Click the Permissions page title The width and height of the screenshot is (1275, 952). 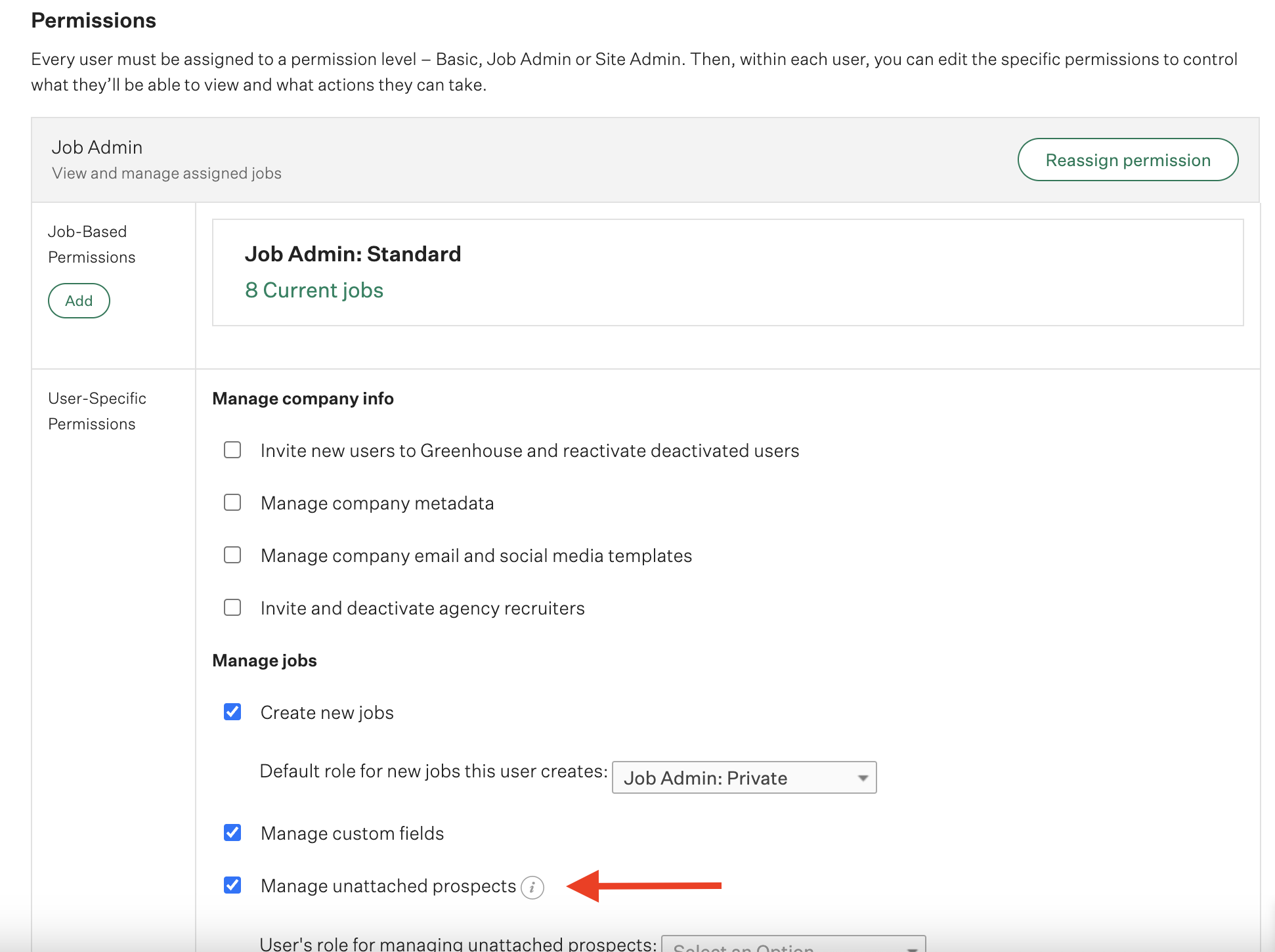pyautogui.click(x=94, y=20)
